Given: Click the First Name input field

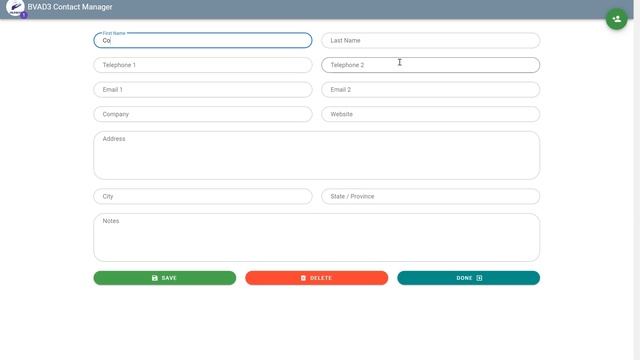Looking at the screenshot, I should [x=203, y=40].
